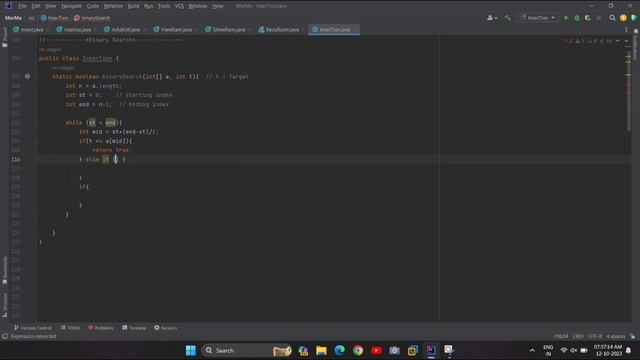Open the Bookmarks tool window
The width and height of the screenshot is (640, 360).
point(4,270)
